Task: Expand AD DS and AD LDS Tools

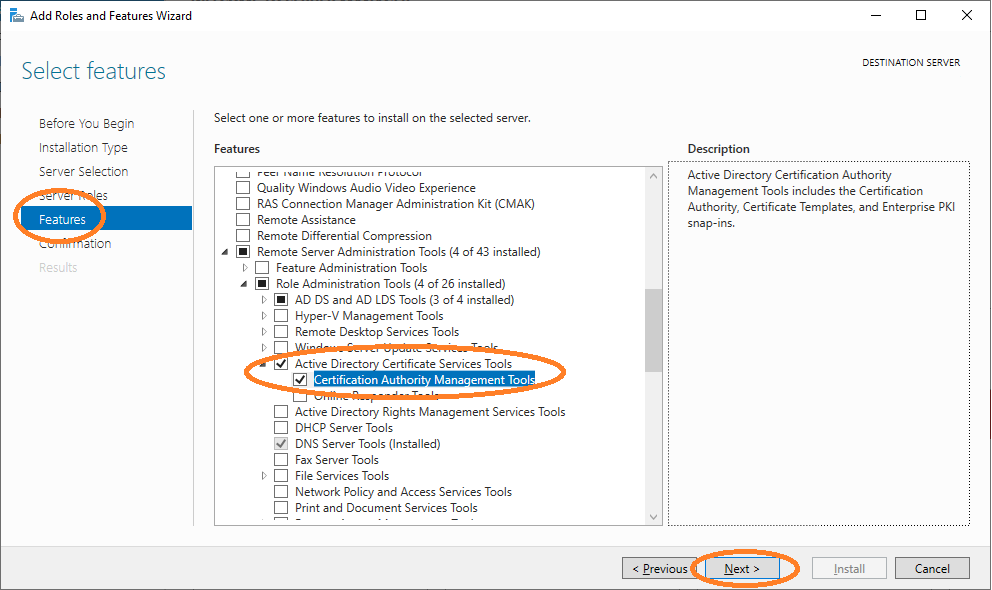Action: click(265, 300)
